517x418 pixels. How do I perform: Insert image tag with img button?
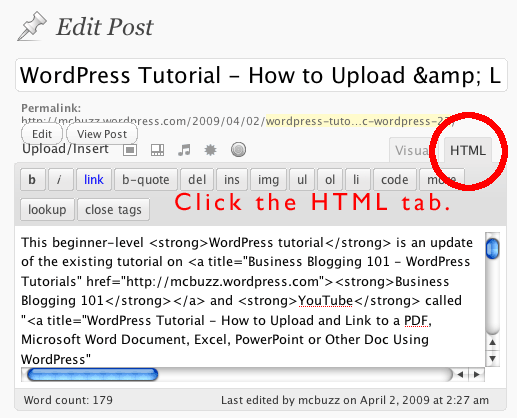(x=268, y=180)
